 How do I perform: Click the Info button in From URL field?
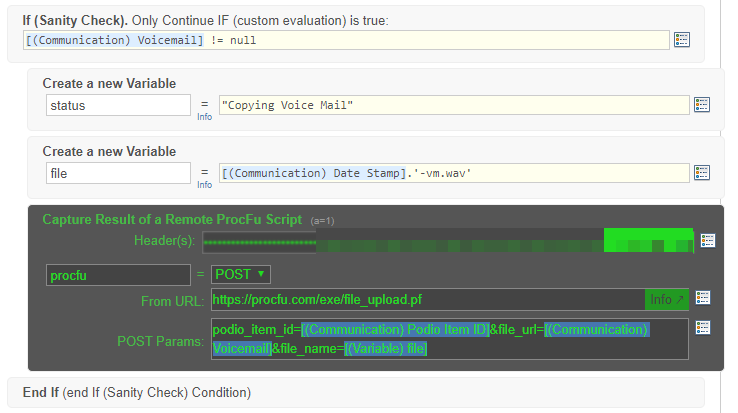click(x=666, y=300)
